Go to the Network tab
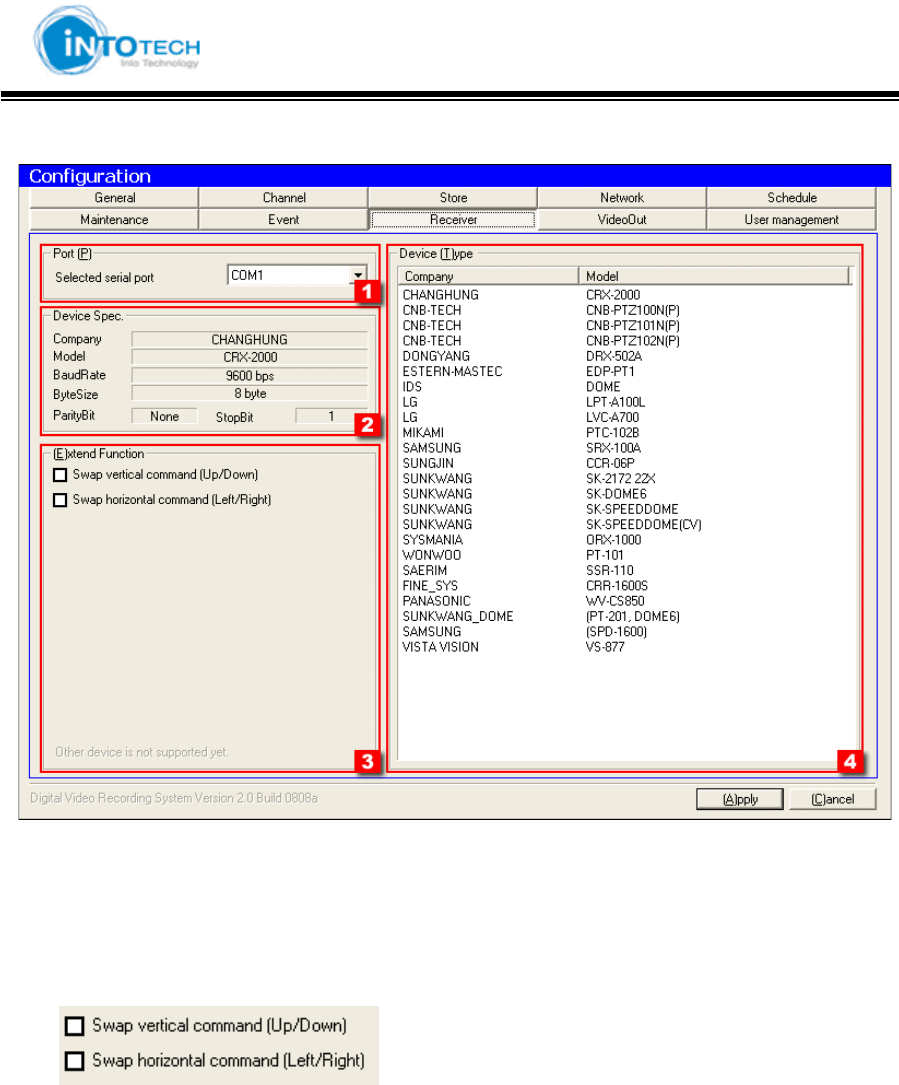This screenshot has width=899, height=1085. tap(622, 197)
